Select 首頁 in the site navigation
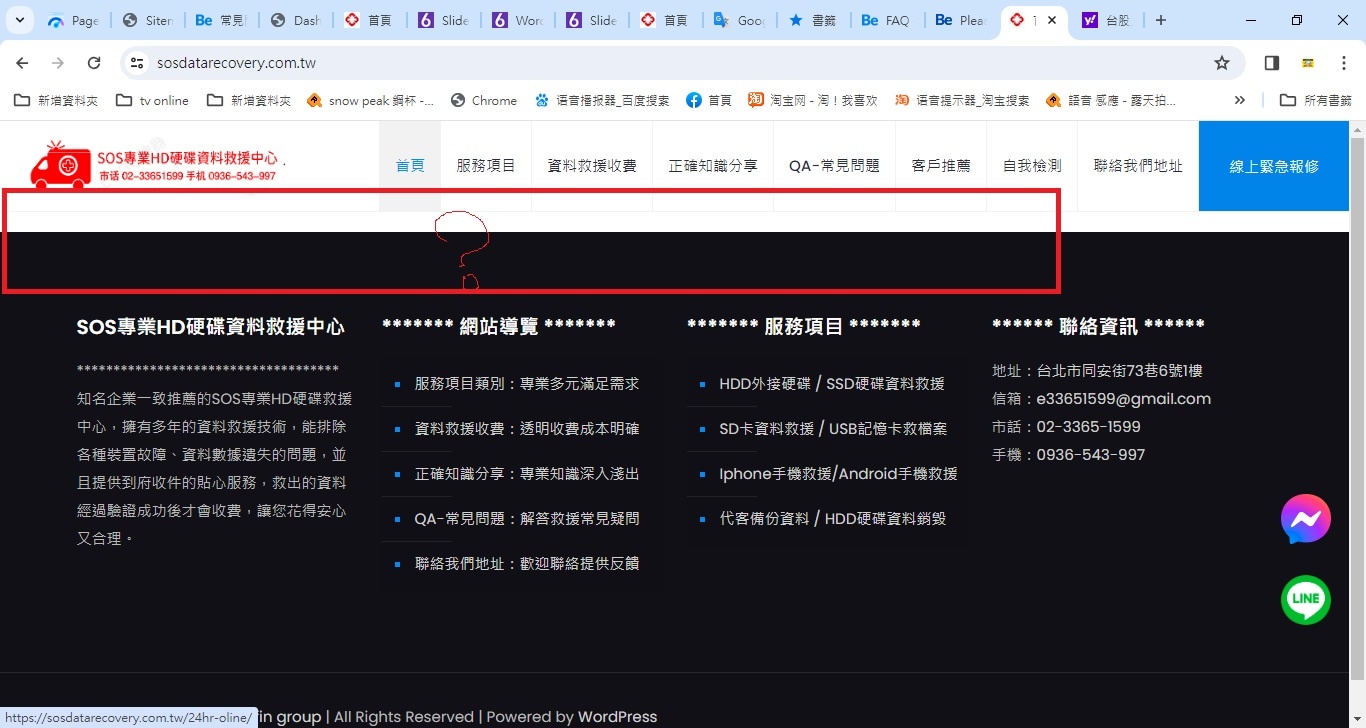The image size is (1366, 728). tap(410, 166)
